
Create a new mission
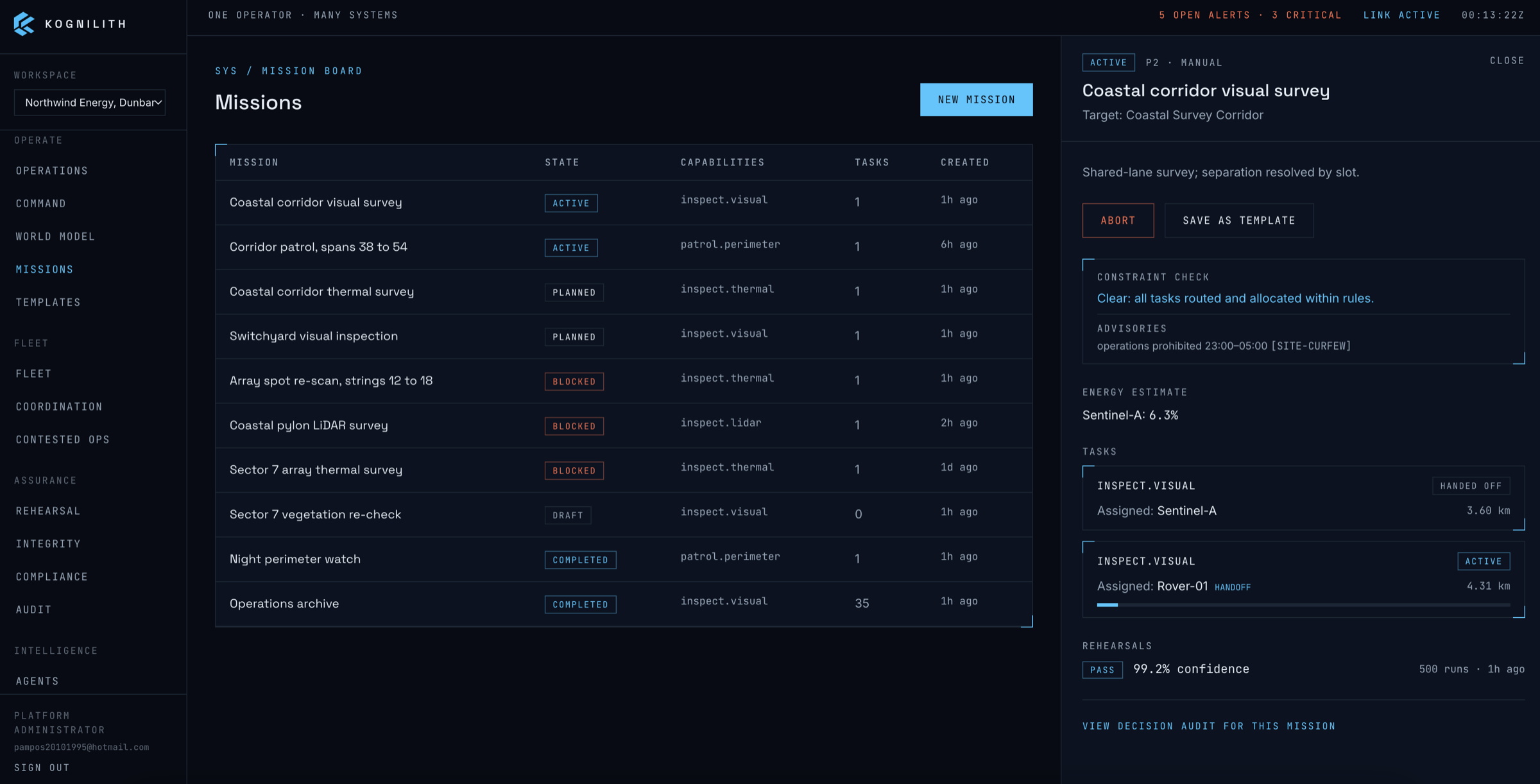tap(976, 99)
